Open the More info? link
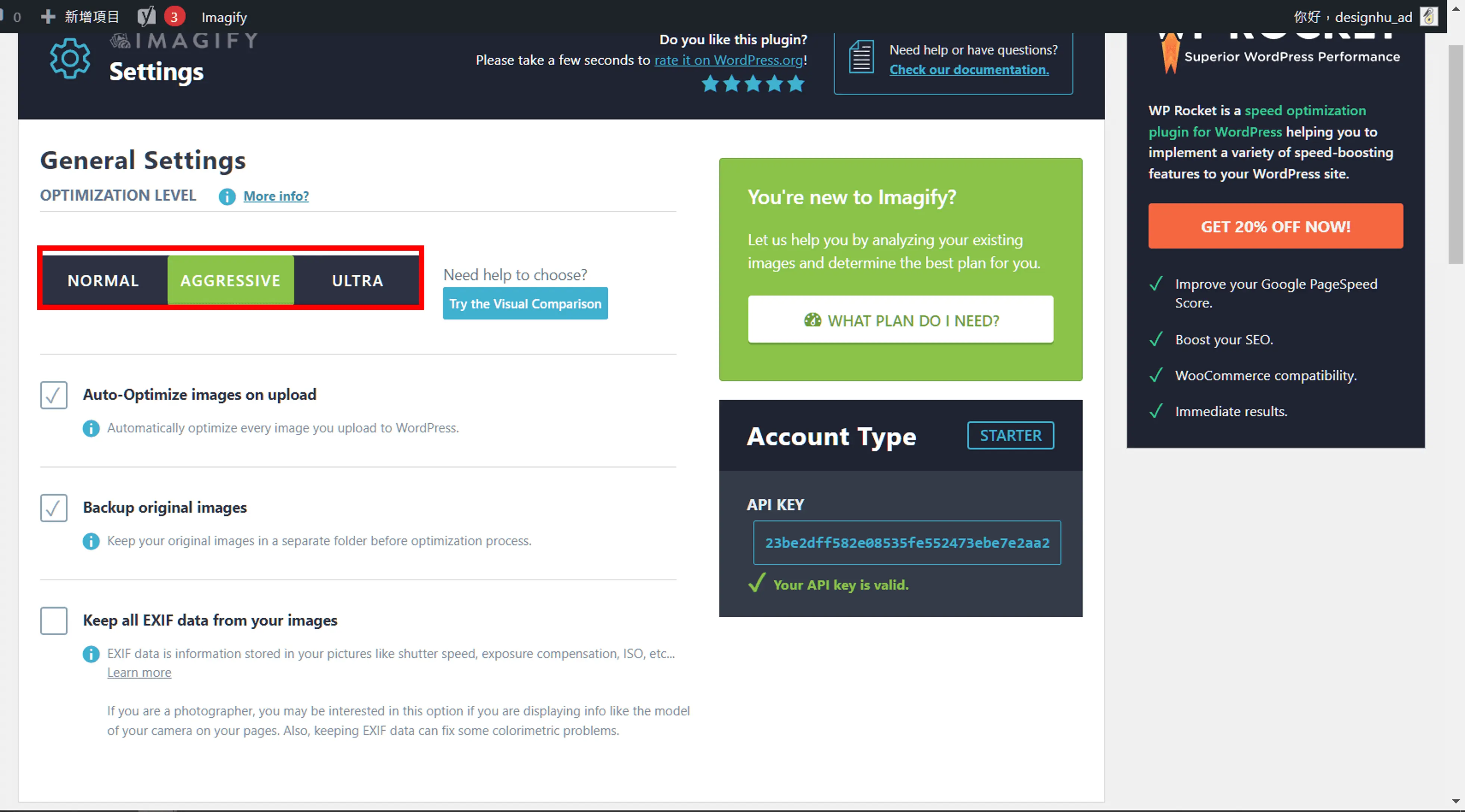The height and width of the screenshot is (812, 1465). pyautogui.click(x=277, y=196)
